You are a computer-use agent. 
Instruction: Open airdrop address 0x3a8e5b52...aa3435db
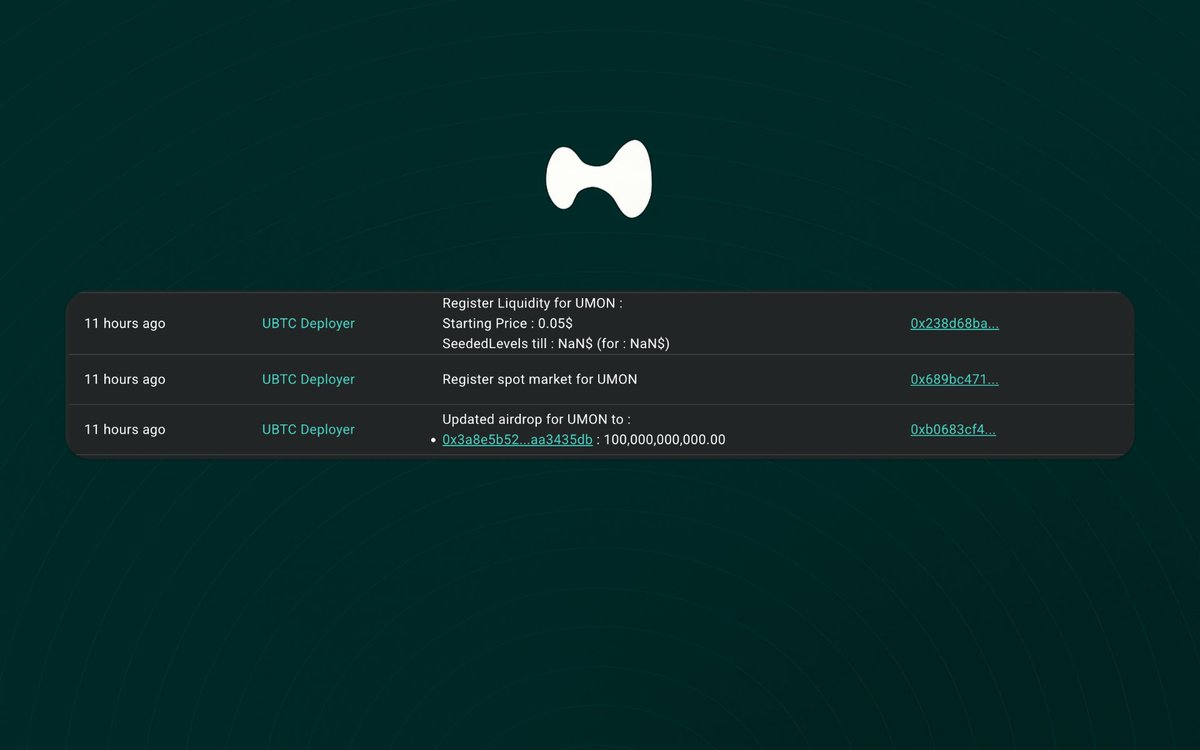[517, 440]
